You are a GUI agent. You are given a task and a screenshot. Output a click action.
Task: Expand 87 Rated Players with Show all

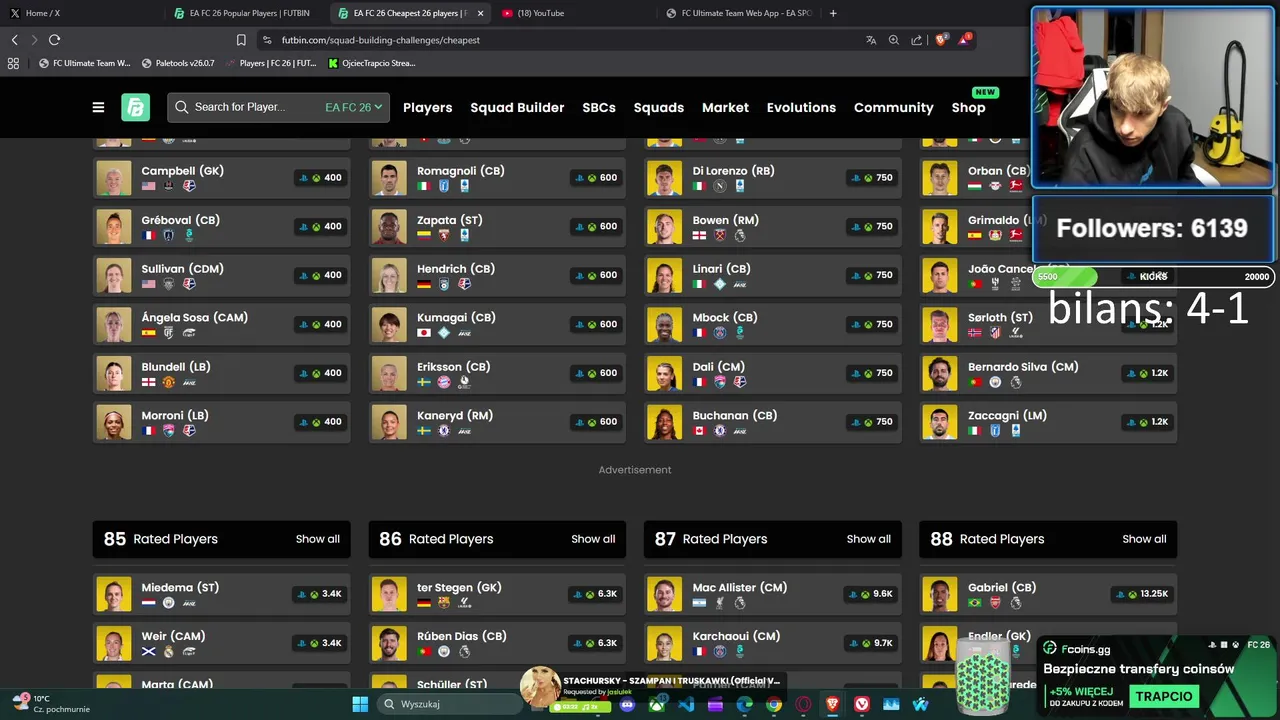[868, 539]
